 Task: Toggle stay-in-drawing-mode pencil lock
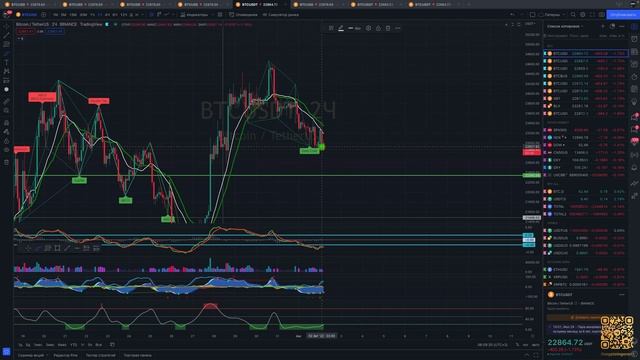tap(7, 131)
